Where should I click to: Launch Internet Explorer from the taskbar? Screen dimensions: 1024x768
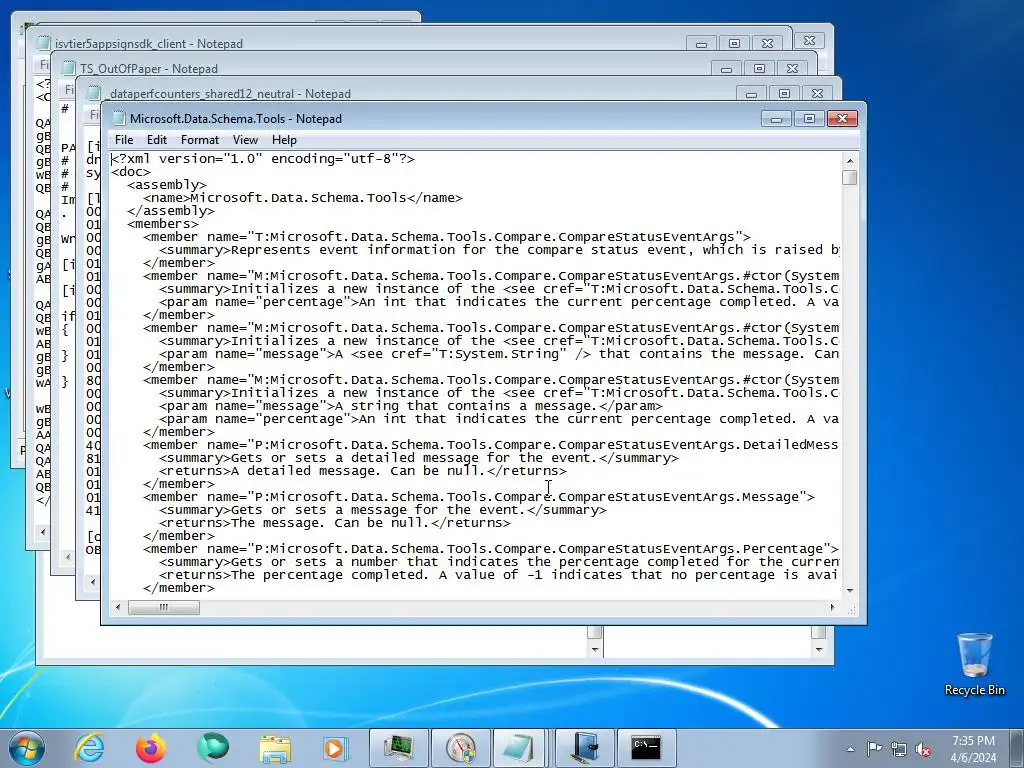click(89, 748)
